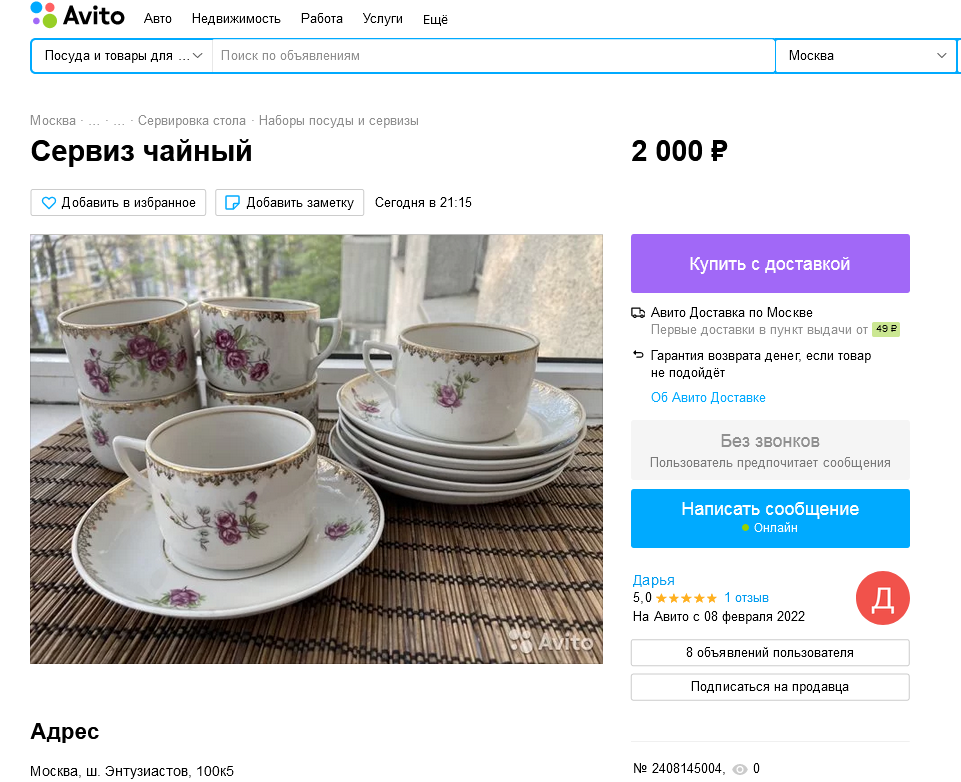
Task: Open the category selector 'Посуда и товары для...'
Action: pos(120,55)
